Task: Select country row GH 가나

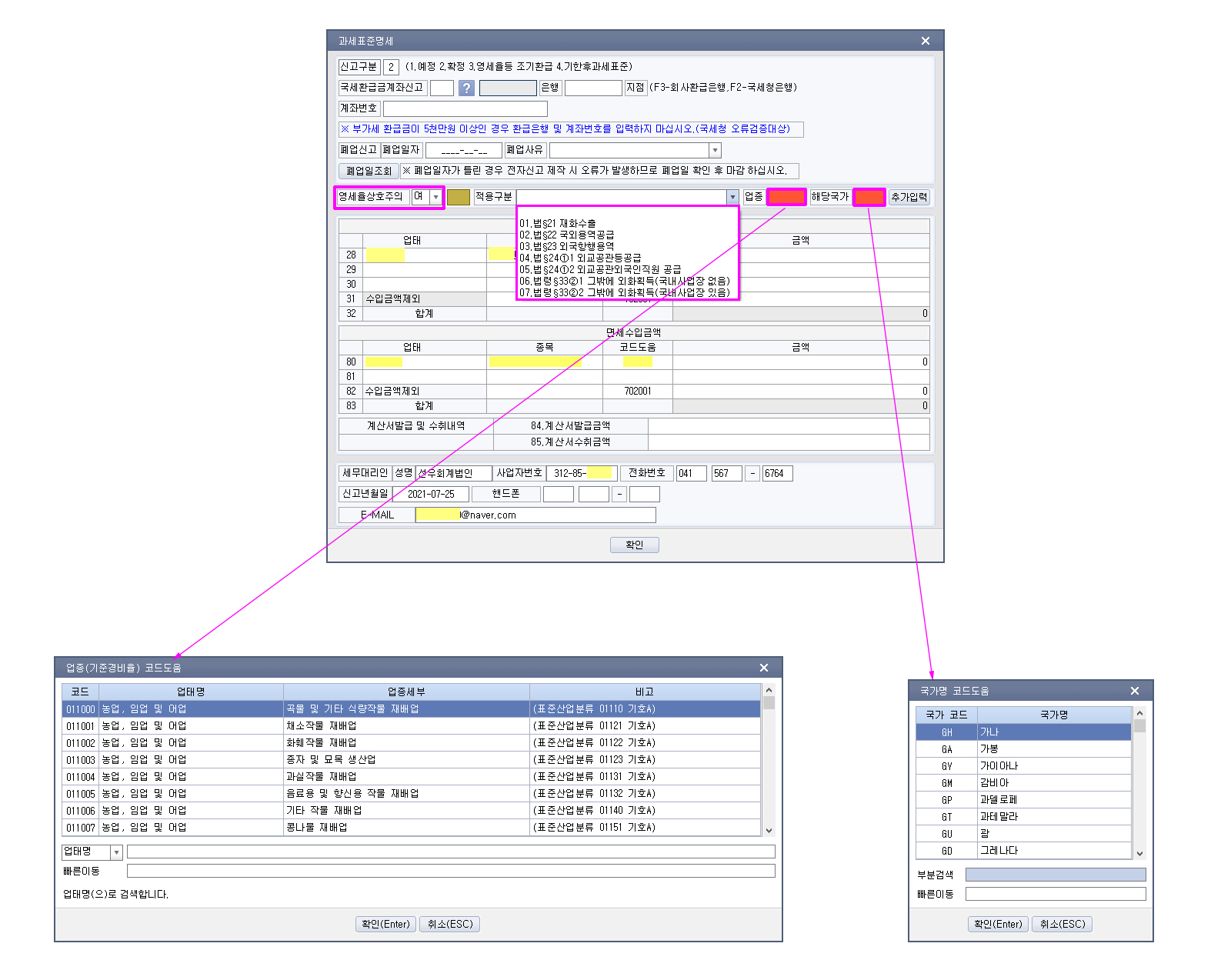Action: pyautogui.click(x=1024, y=732)
